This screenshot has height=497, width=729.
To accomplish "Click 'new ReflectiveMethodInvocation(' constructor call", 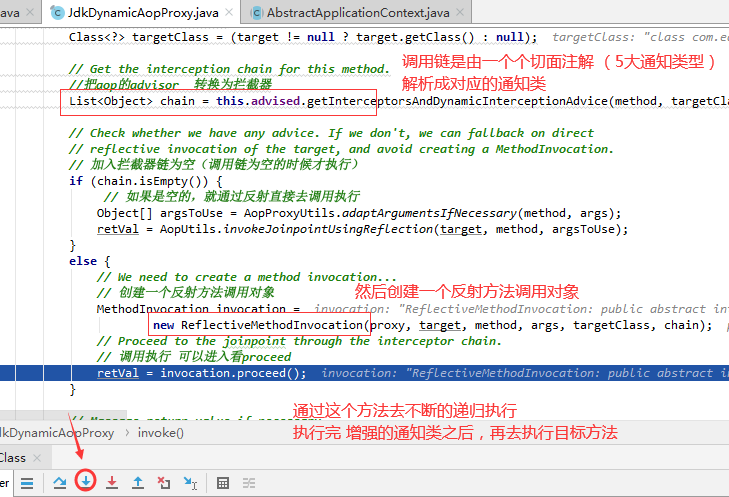I will click(x=261, y=325).
